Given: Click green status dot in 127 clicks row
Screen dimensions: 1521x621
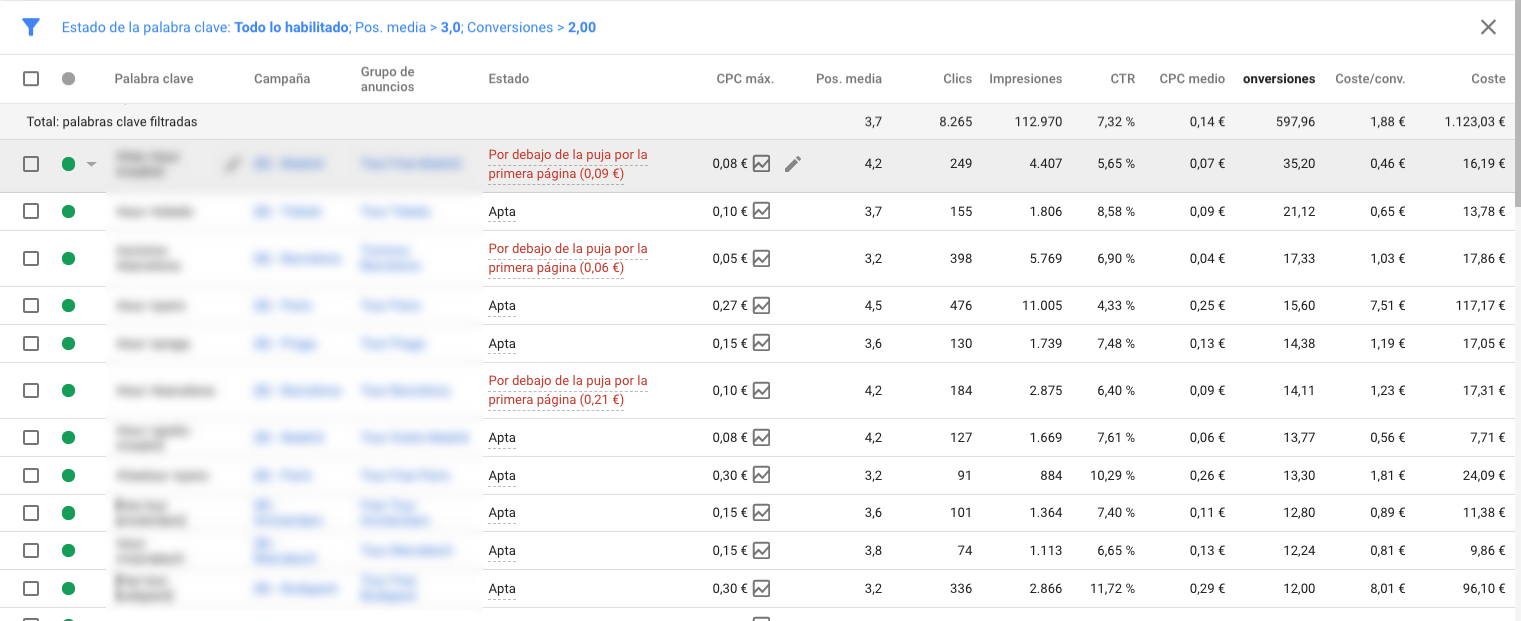Looking at the screenshot, I should [68, 437].
